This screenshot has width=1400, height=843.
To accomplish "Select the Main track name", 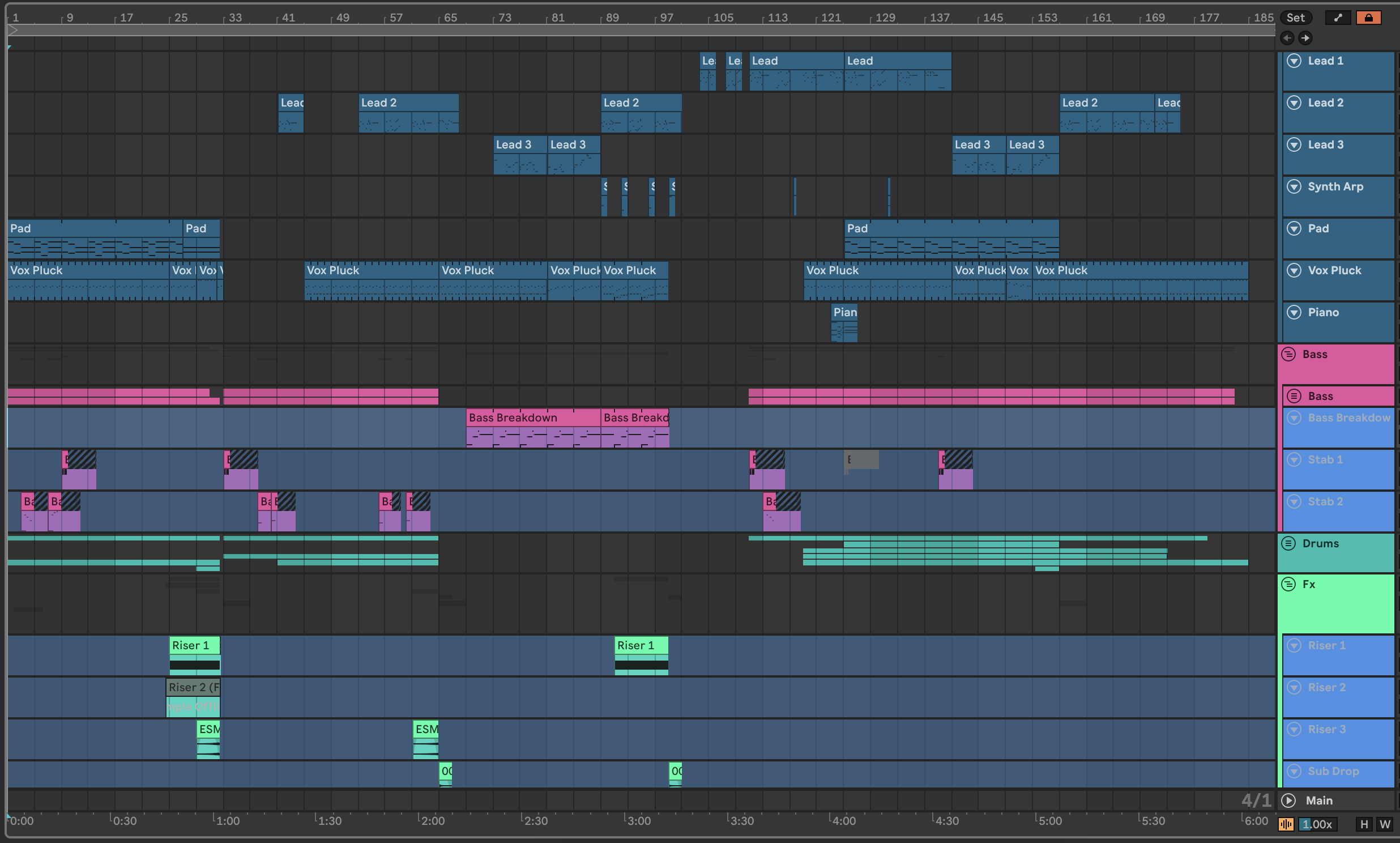I will 1319,801.
